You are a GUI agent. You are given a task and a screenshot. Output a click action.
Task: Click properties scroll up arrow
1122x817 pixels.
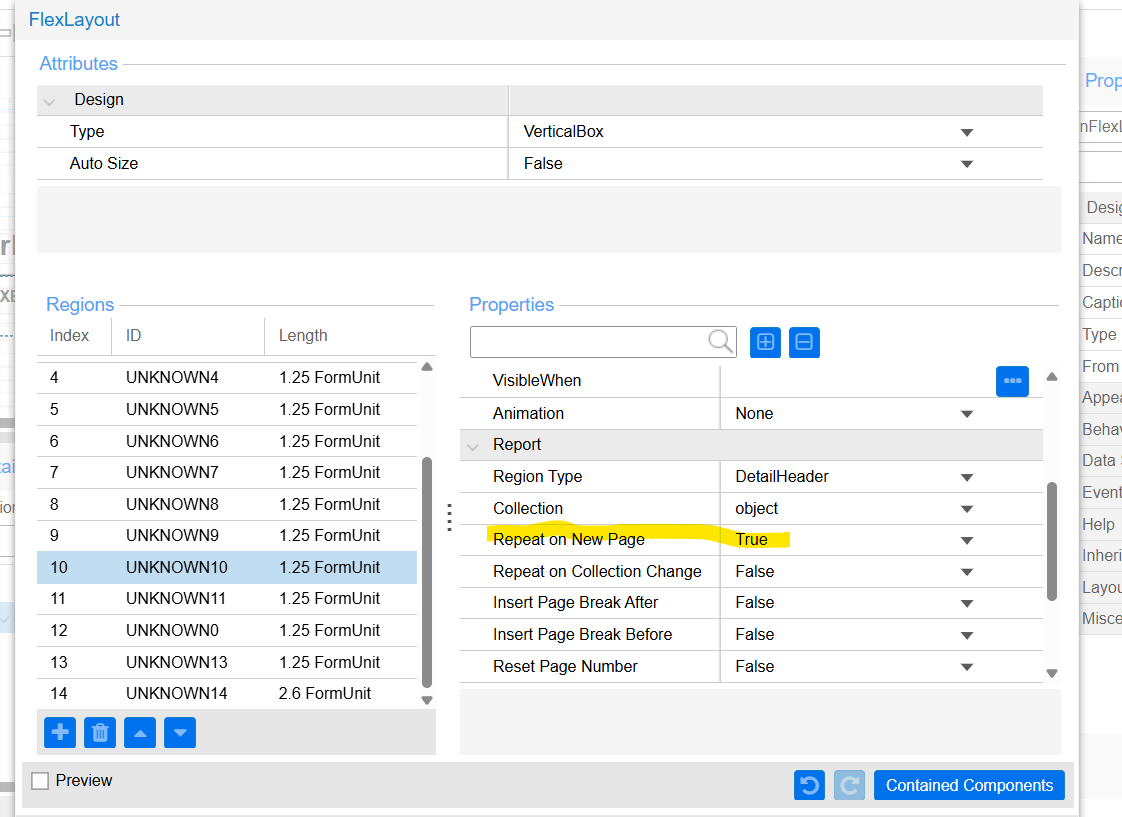click(x=1052, y=376)
